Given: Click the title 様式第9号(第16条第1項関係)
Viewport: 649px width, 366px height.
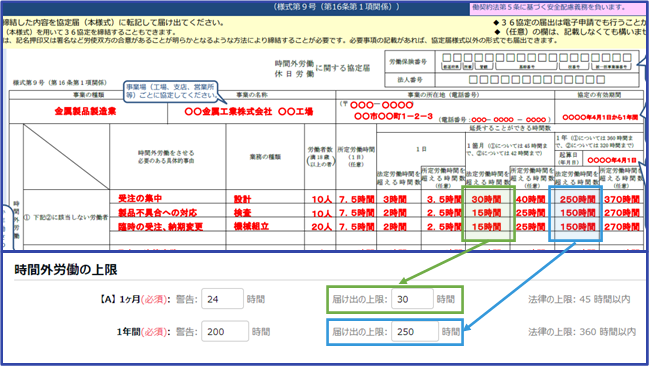Looking at the screenshot, I should click(x=337, y=7).
